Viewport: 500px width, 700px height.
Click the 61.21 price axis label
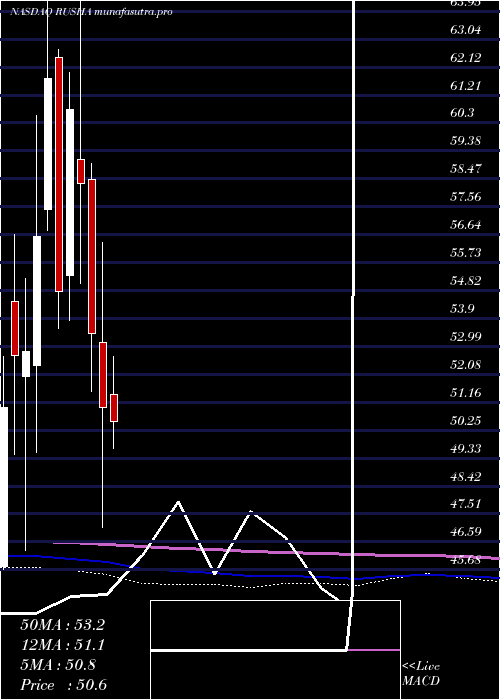[466, 85]
